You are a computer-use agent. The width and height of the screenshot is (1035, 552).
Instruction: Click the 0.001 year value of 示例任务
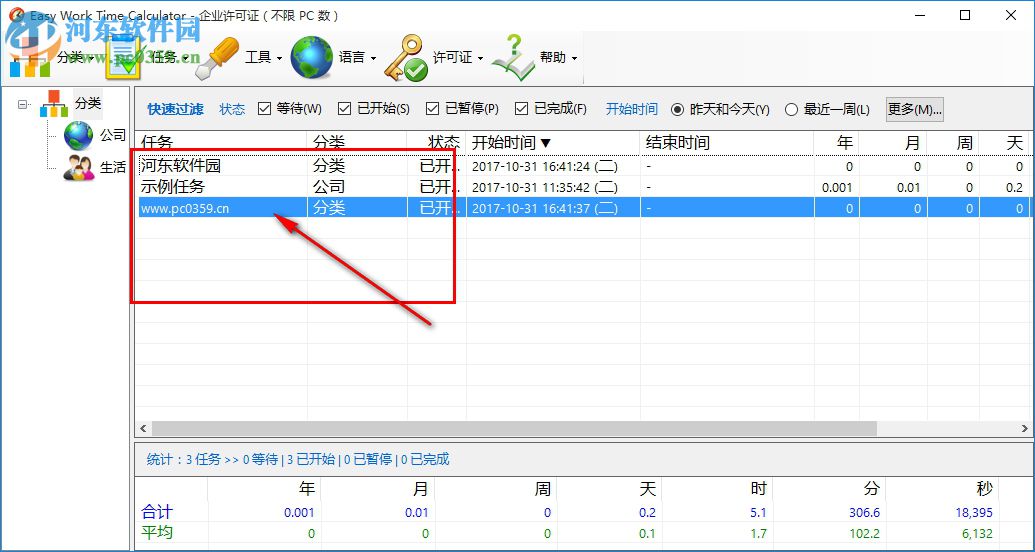[x=837, y=188]
